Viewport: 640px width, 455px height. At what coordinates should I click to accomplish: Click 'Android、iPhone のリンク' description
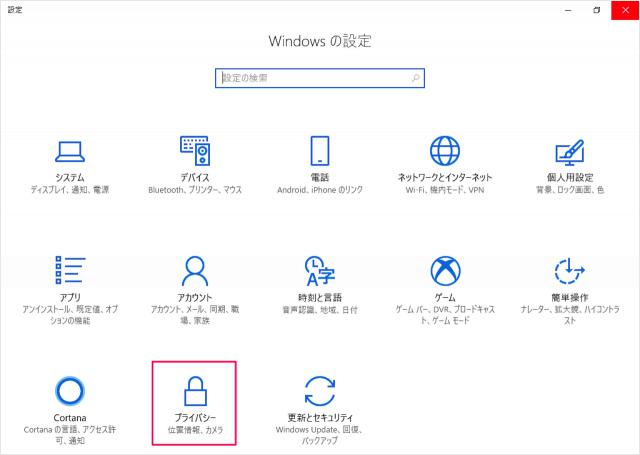(x=320, y=190)
